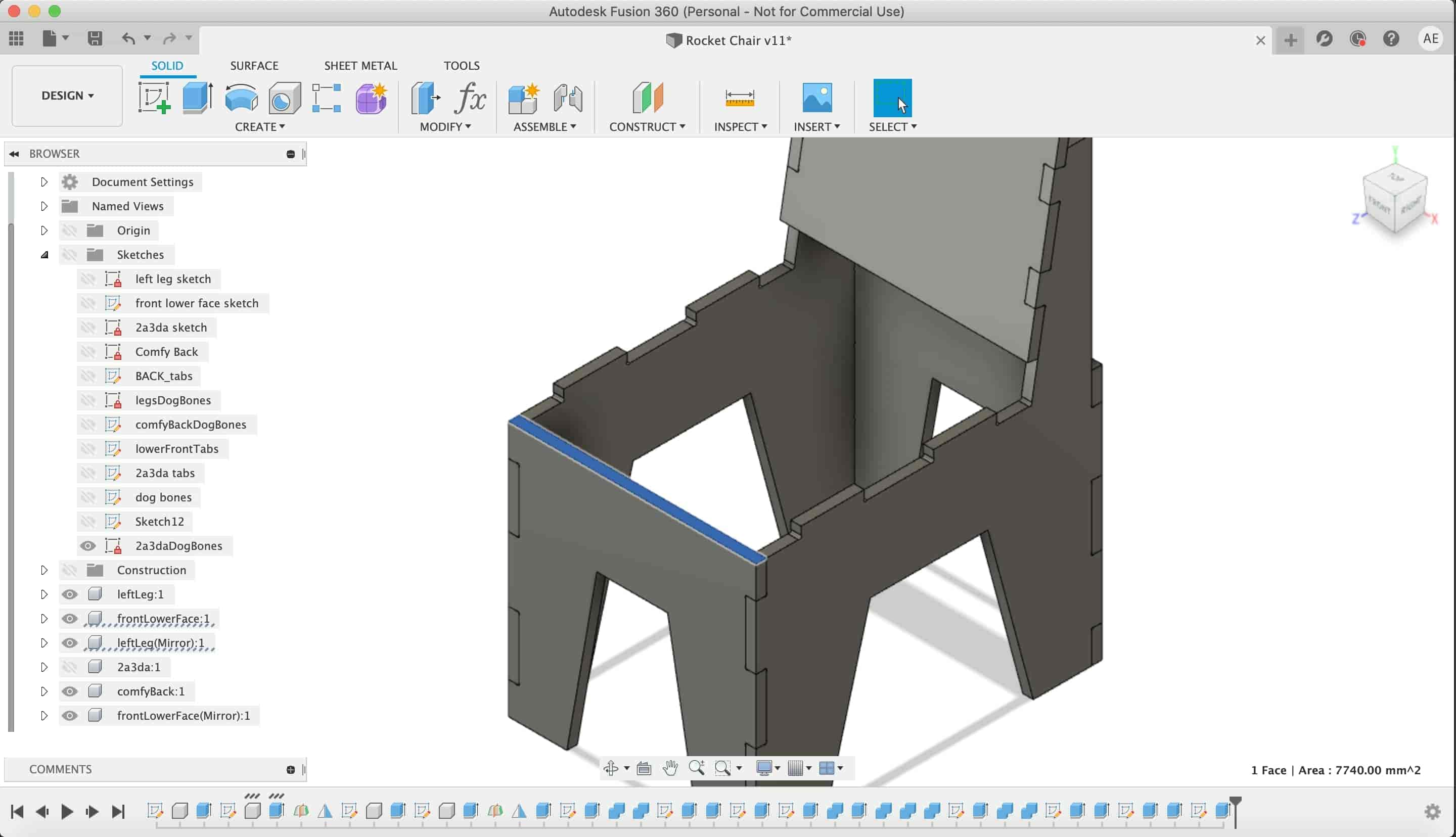Viewport: 1456px width, 837px height.
Task: Expand Document Settings node
Action: (x=43, y=181)
